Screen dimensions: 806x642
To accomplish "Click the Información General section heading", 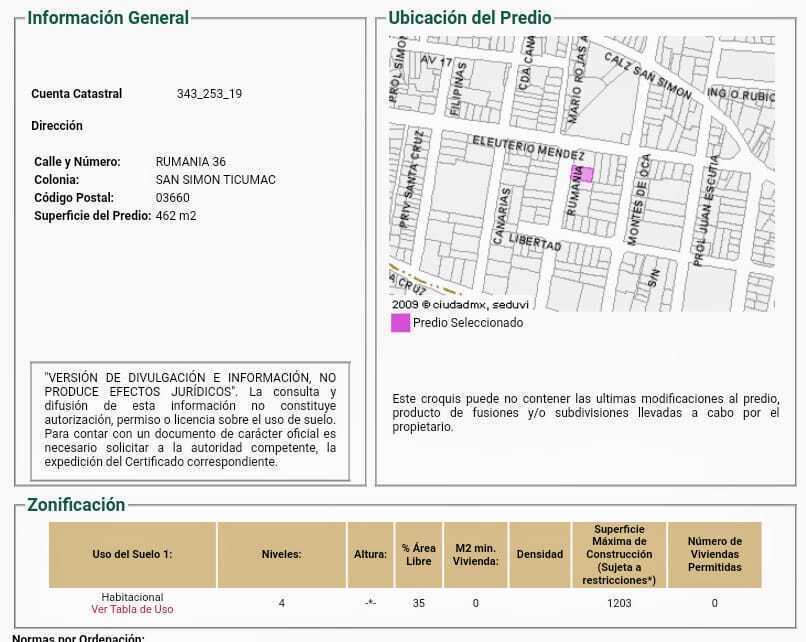I will 108,18.
